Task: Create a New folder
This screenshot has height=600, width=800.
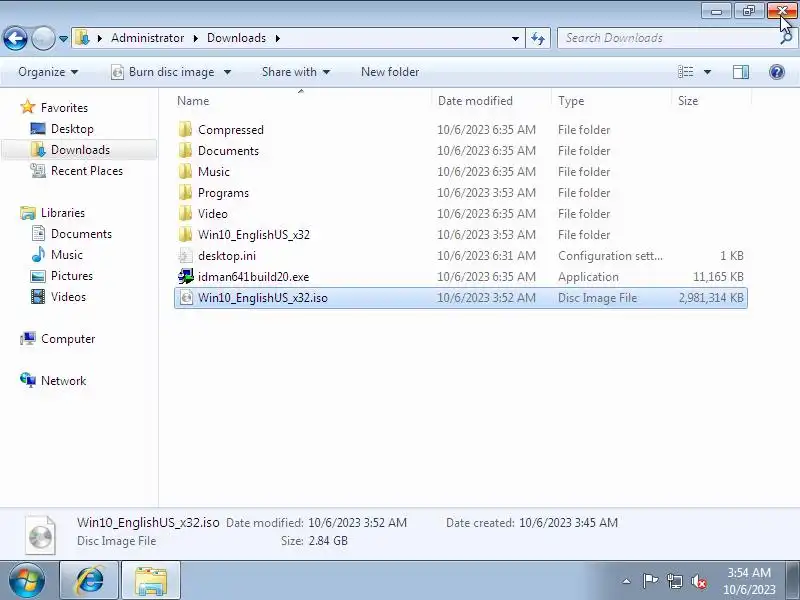Action: [390, 72]
